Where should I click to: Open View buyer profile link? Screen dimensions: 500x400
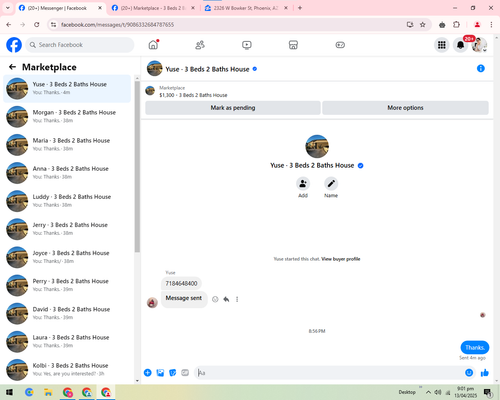[x=341, y=259]
